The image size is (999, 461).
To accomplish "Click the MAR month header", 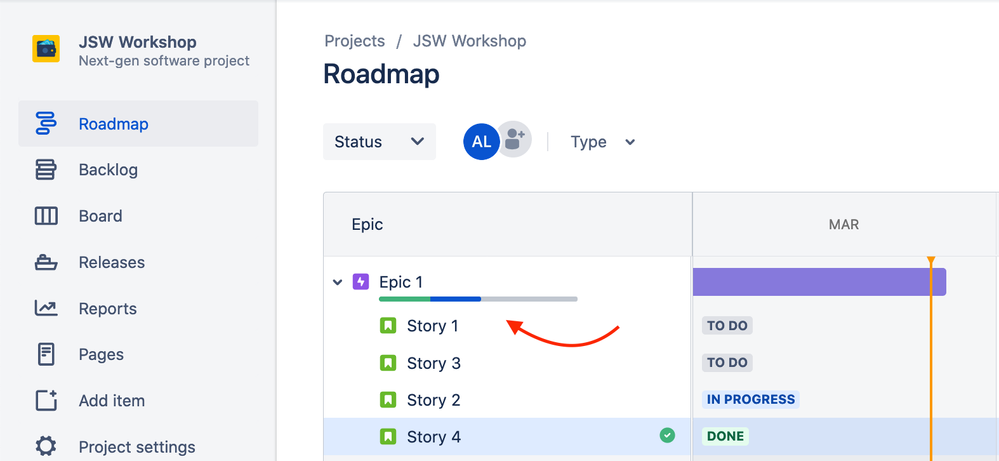I will (844, 225).
